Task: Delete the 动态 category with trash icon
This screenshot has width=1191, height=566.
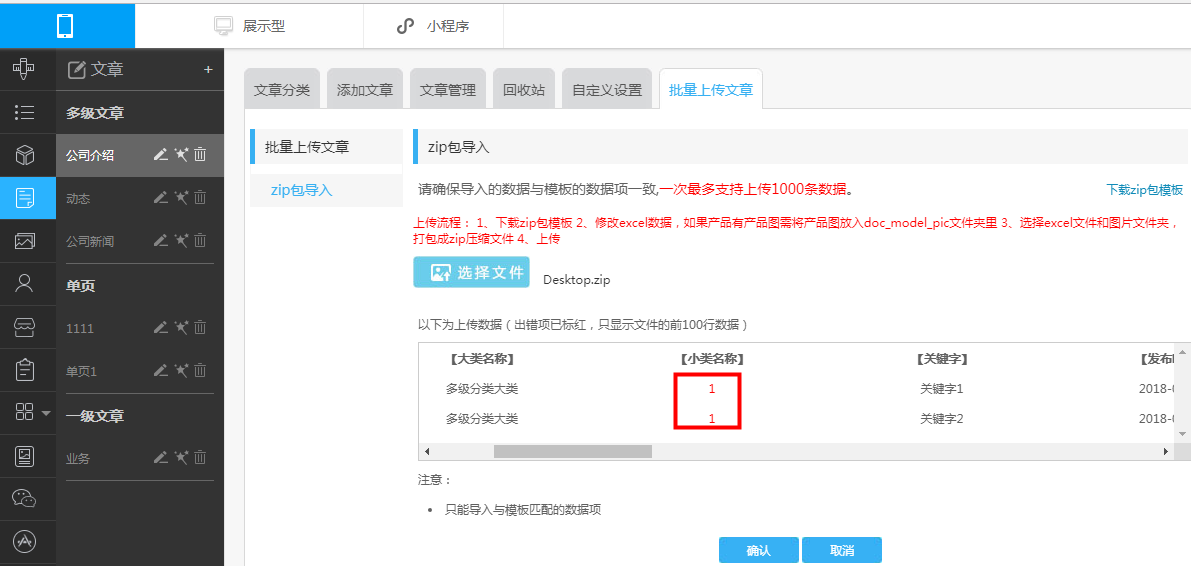Action: (200, 198)
